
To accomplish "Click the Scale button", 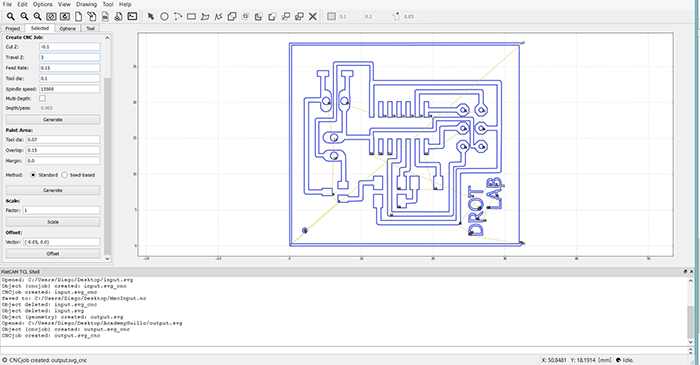I will (53, 222).
